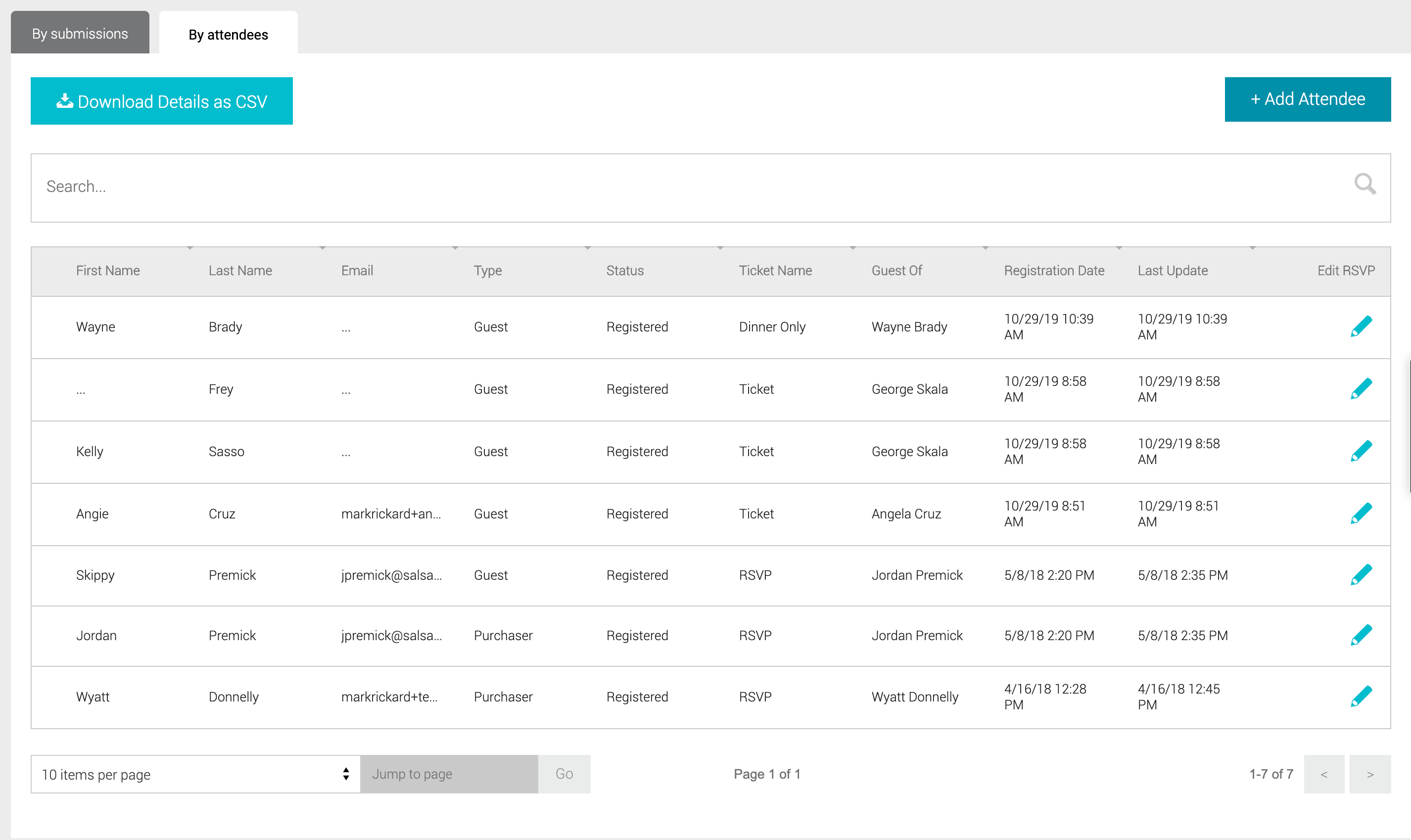This screenshot has height=840, width=1411.
Task: Click pencil icon for Skippy Premick
Action: (1361, 574)
